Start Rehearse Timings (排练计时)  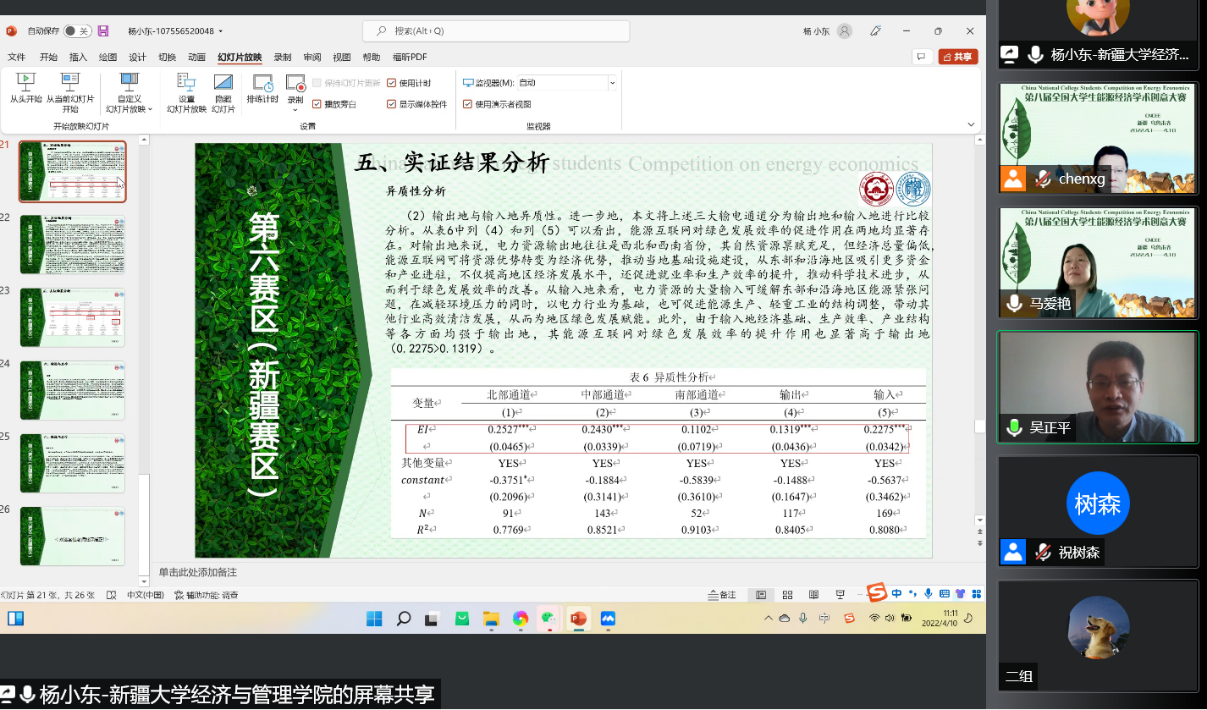tap(262, 89)
